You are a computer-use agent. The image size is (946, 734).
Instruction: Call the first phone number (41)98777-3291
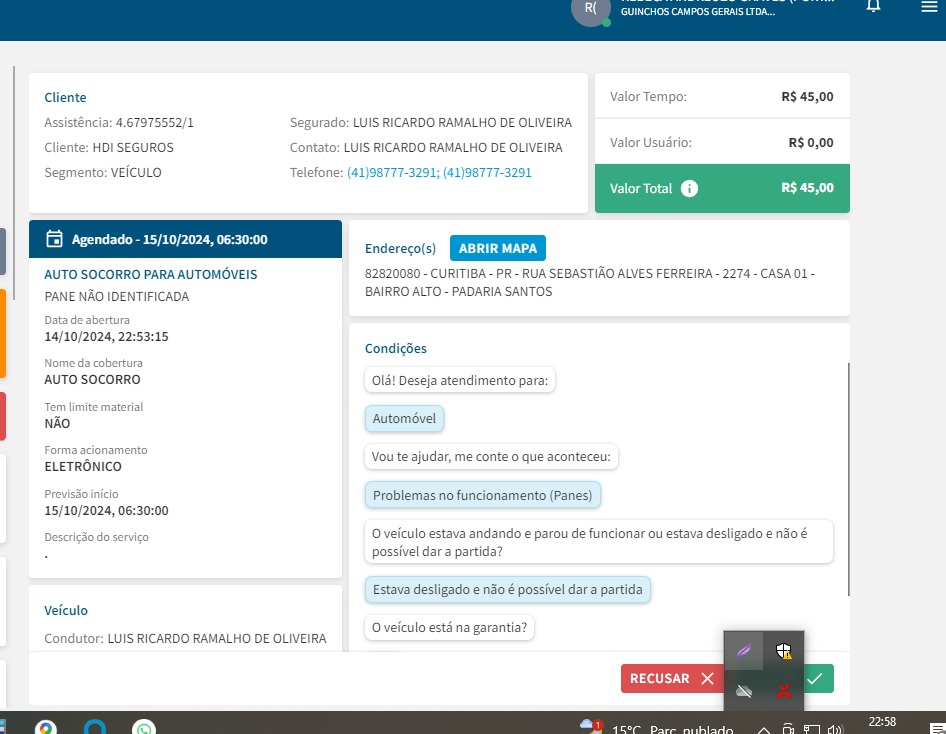[x=392, y=172]
